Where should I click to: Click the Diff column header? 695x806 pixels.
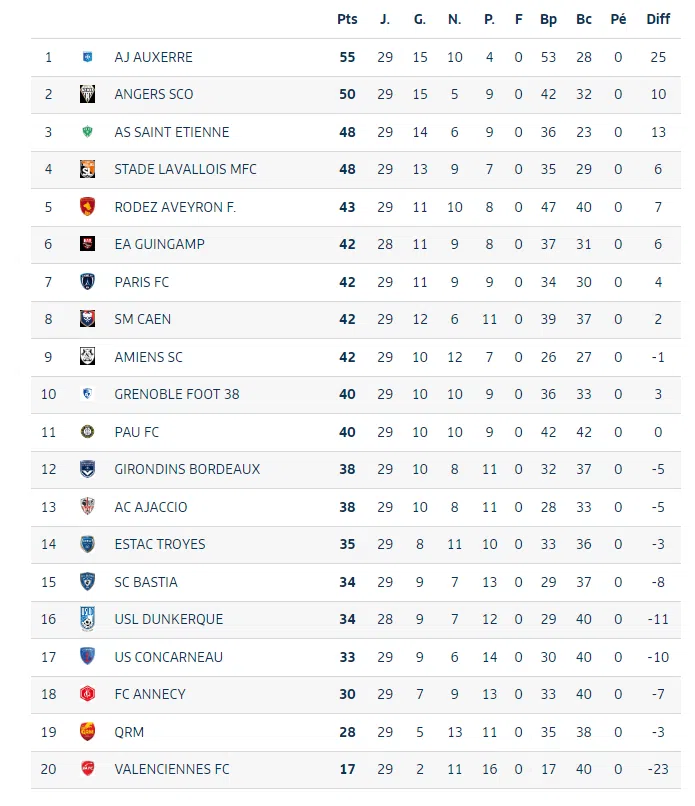(658, 19)
